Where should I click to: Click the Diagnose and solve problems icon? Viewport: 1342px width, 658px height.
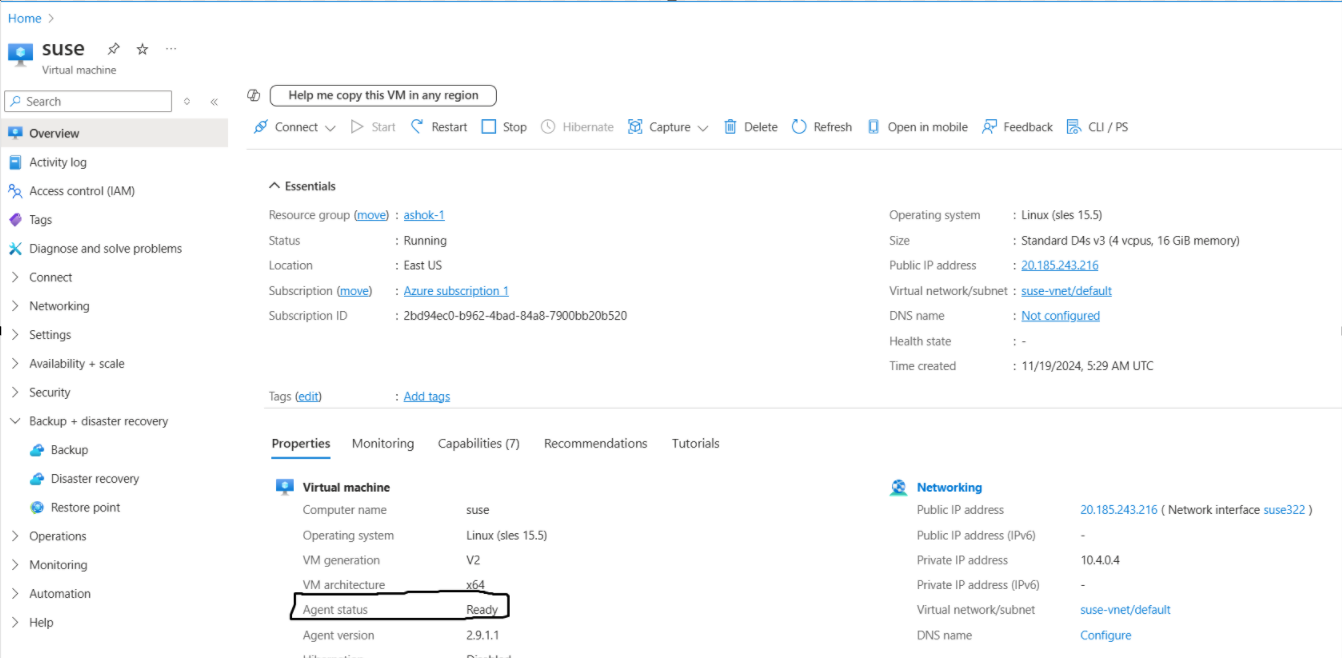tap(15, 249)
